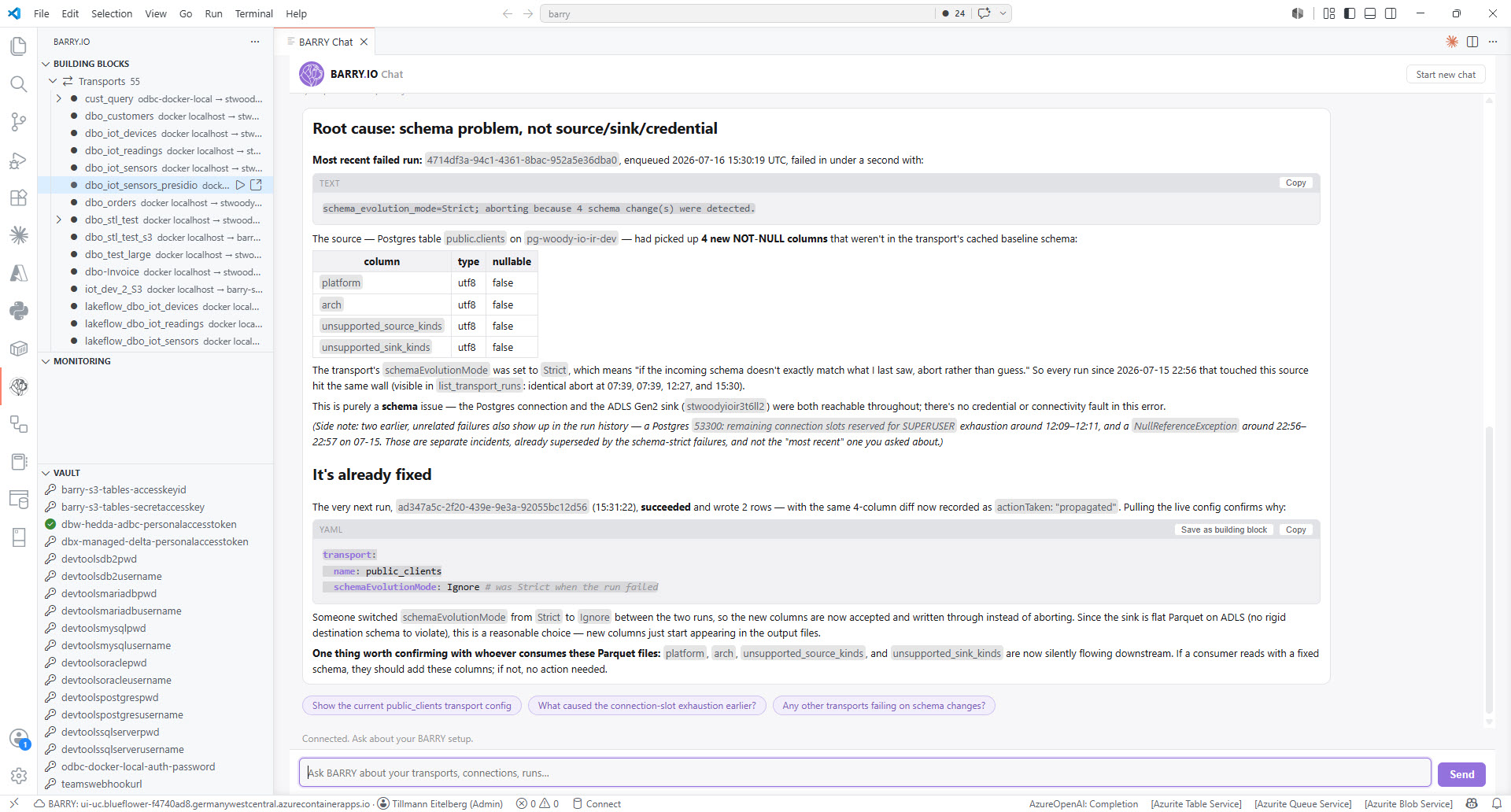This screenshot has width=1511, height=812.
Task: Open the Customize Layout control
Action: pyautogui.click(x=1329, y=13)
